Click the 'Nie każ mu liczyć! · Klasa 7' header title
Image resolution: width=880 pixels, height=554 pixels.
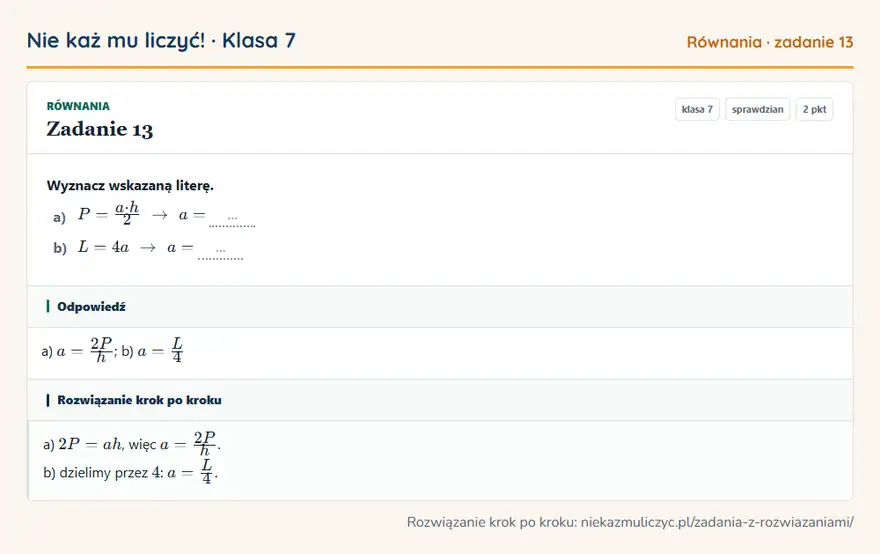click(x=161, y=41)
